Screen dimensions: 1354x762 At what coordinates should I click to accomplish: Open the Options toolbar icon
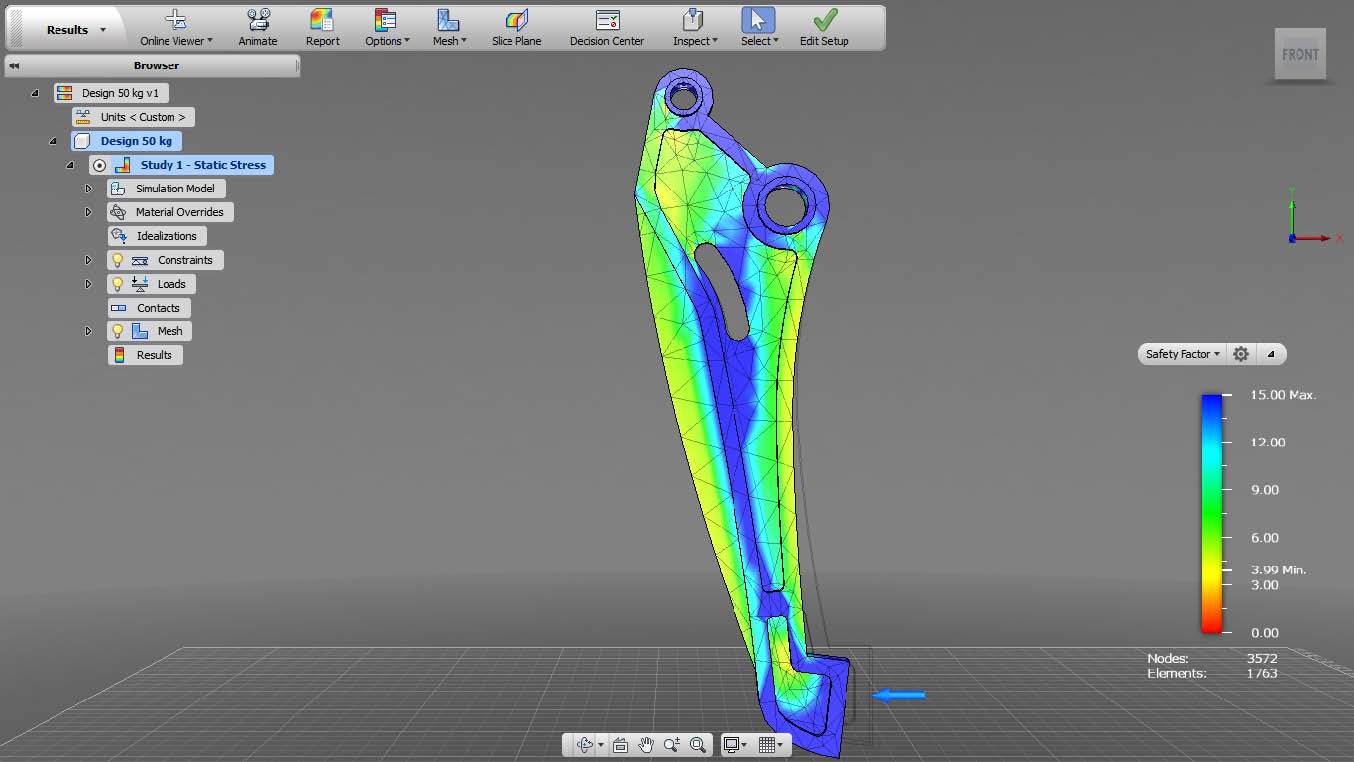point(385,20)
